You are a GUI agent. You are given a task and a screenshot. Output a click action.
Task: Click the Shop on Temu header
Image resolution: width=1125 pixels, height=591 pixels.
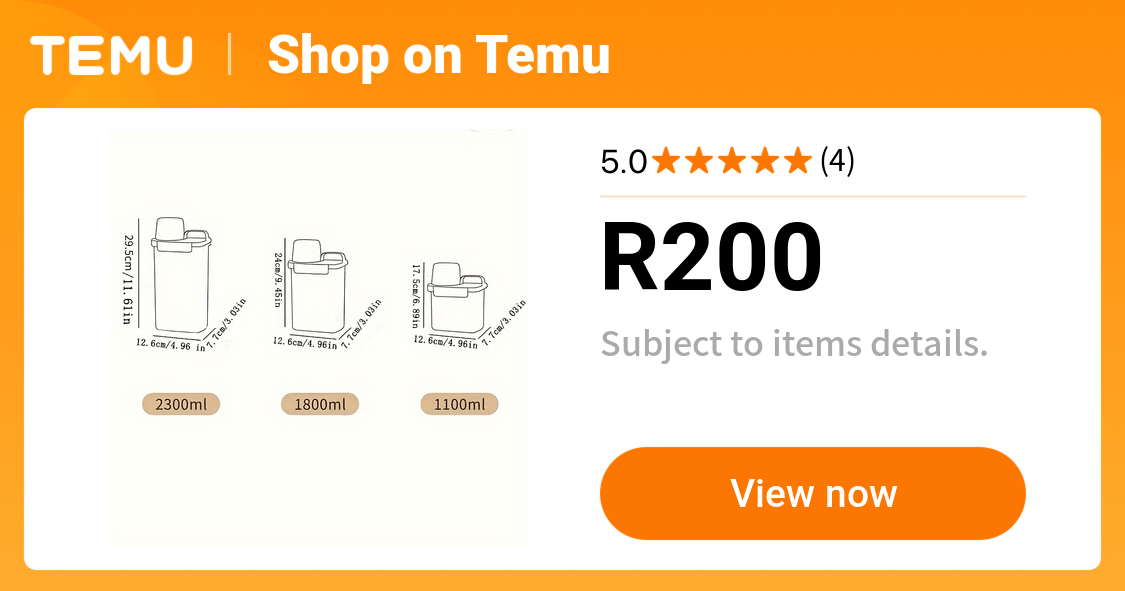point(439,55)
